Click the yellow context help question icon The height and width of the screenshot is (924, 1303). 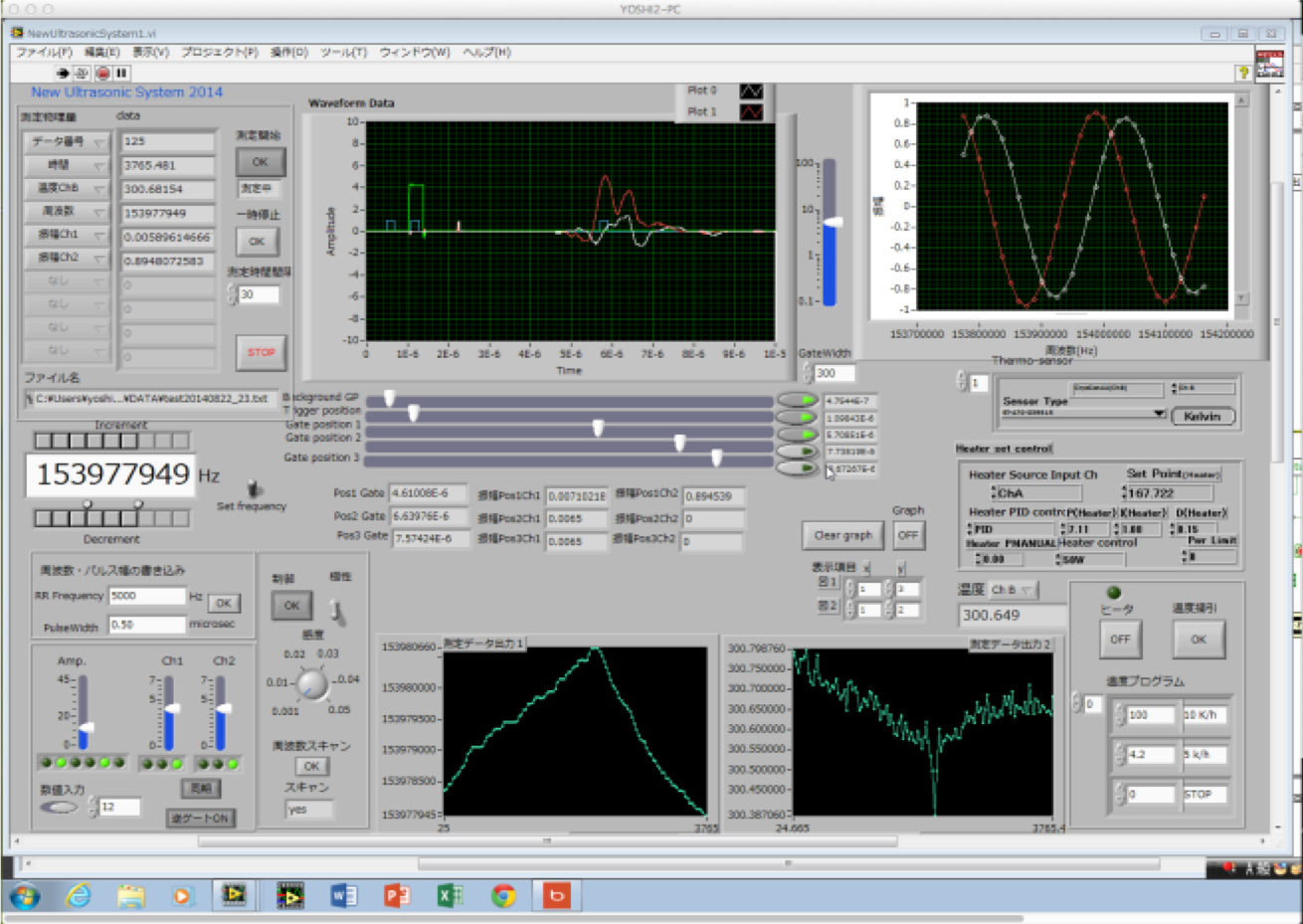(x=1242, y=73)
